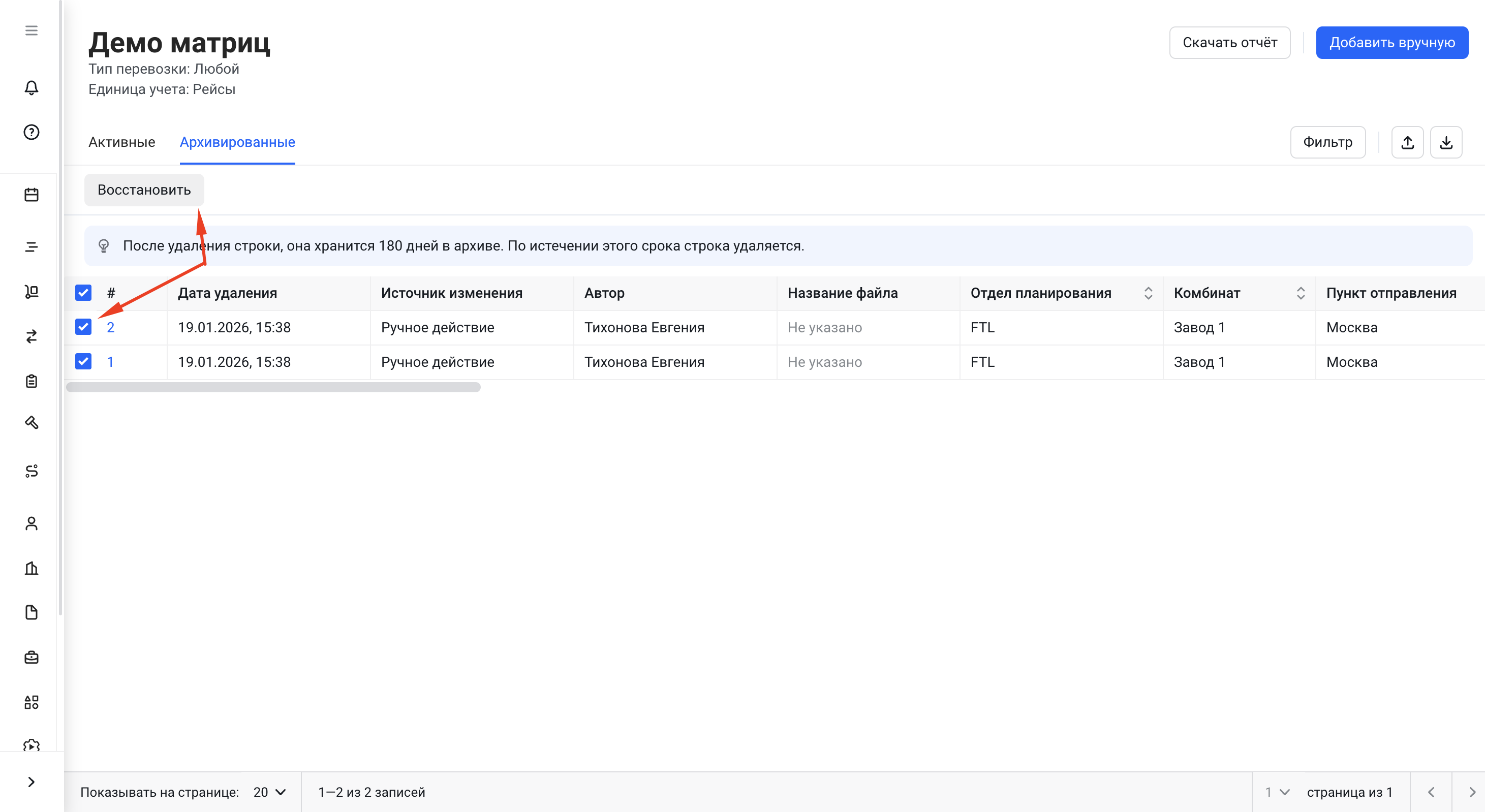Click the Восстановить button
The width and height of the screenshot is (1485, 812).
click(144, 190)
